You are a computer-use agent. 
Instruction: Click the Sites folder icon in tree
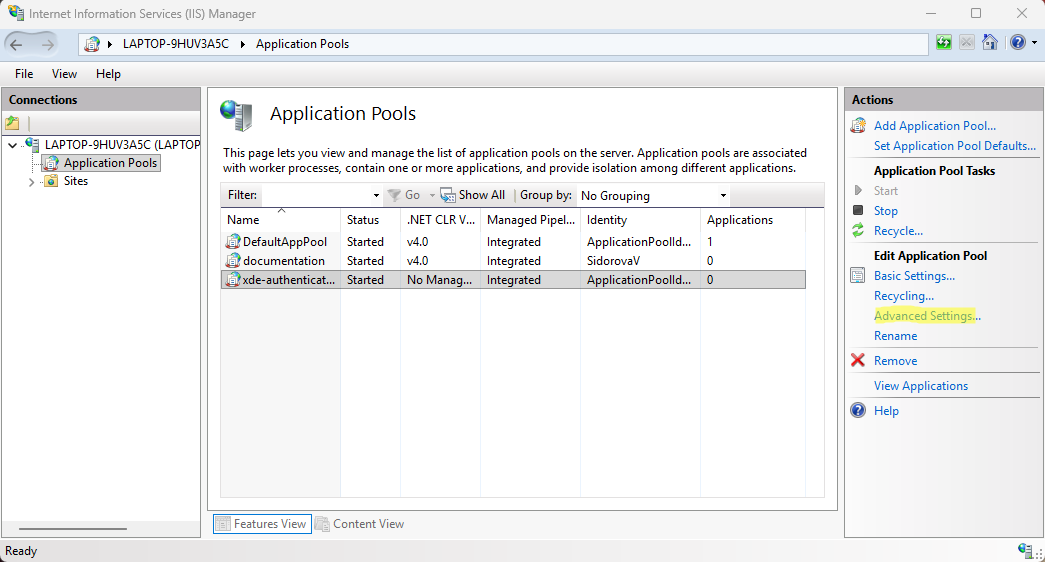click(51, 181)
